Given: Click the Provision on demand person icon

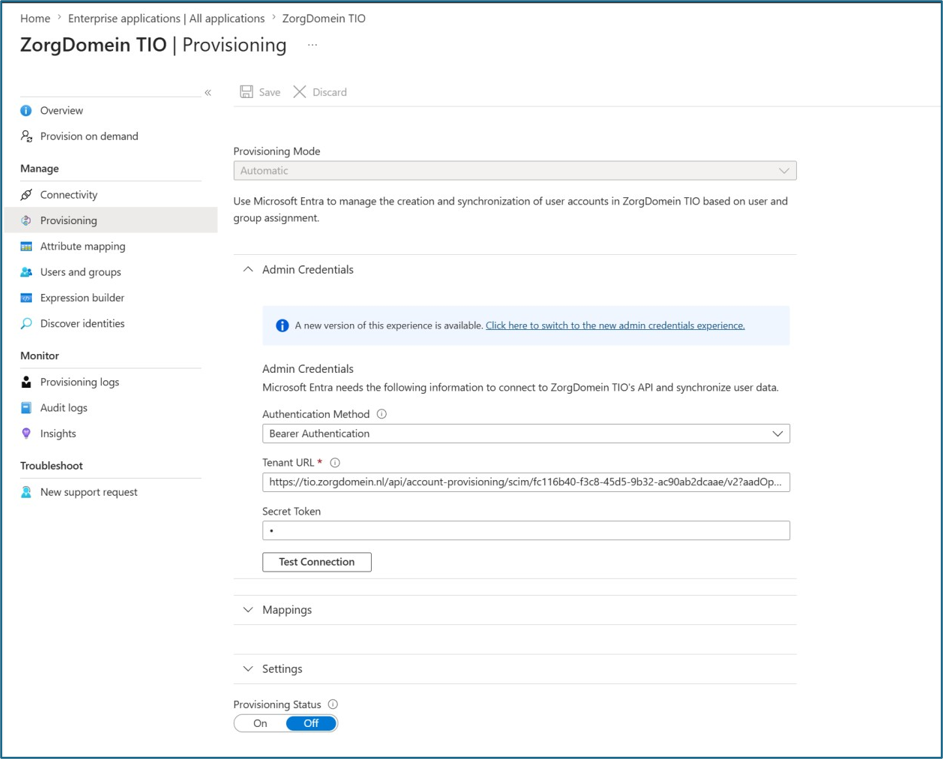Looking at the screenshot, I should click(26, 137).
